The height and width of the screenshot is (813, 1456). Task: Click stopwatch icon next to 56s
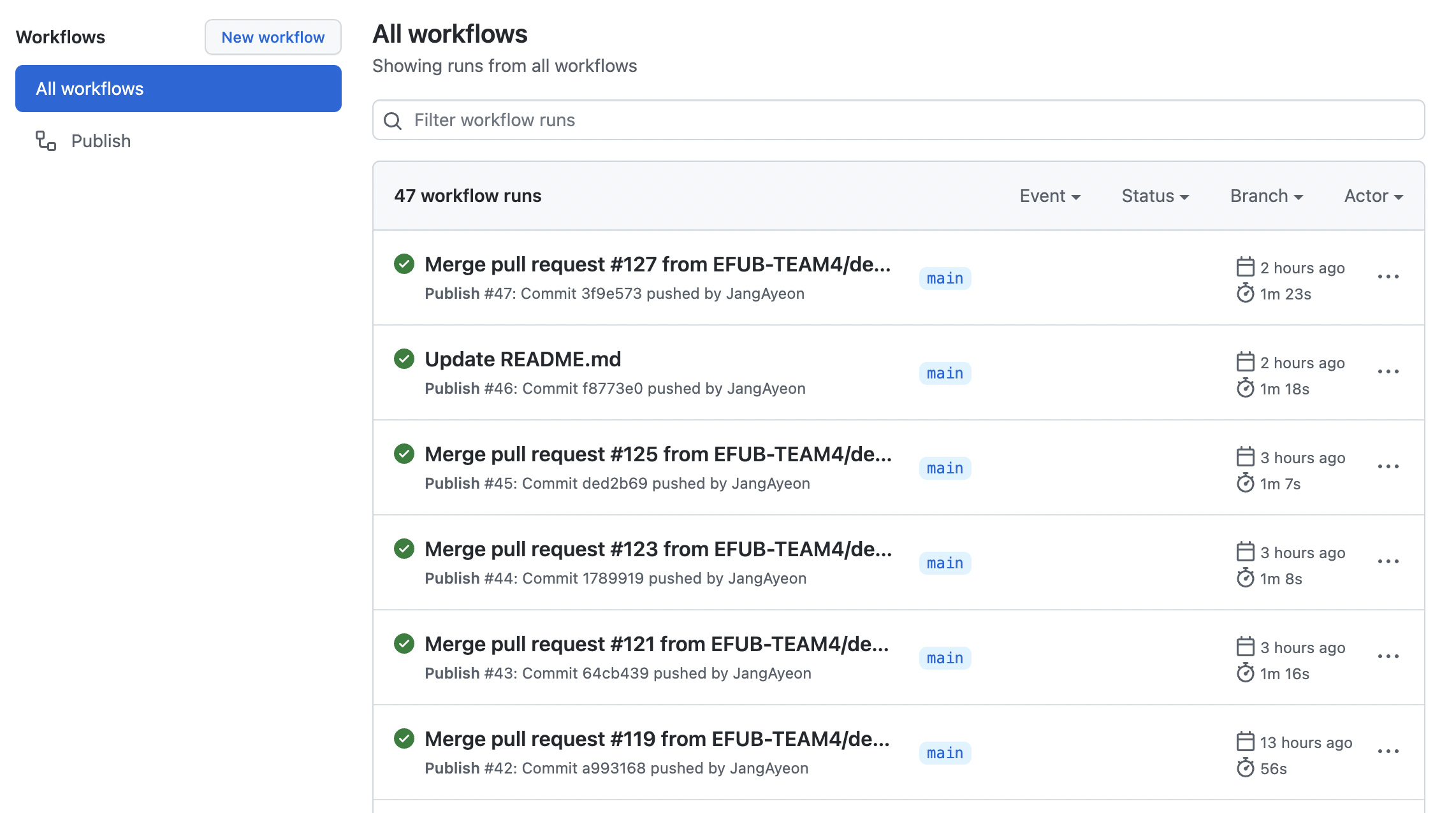point(1245,768)
